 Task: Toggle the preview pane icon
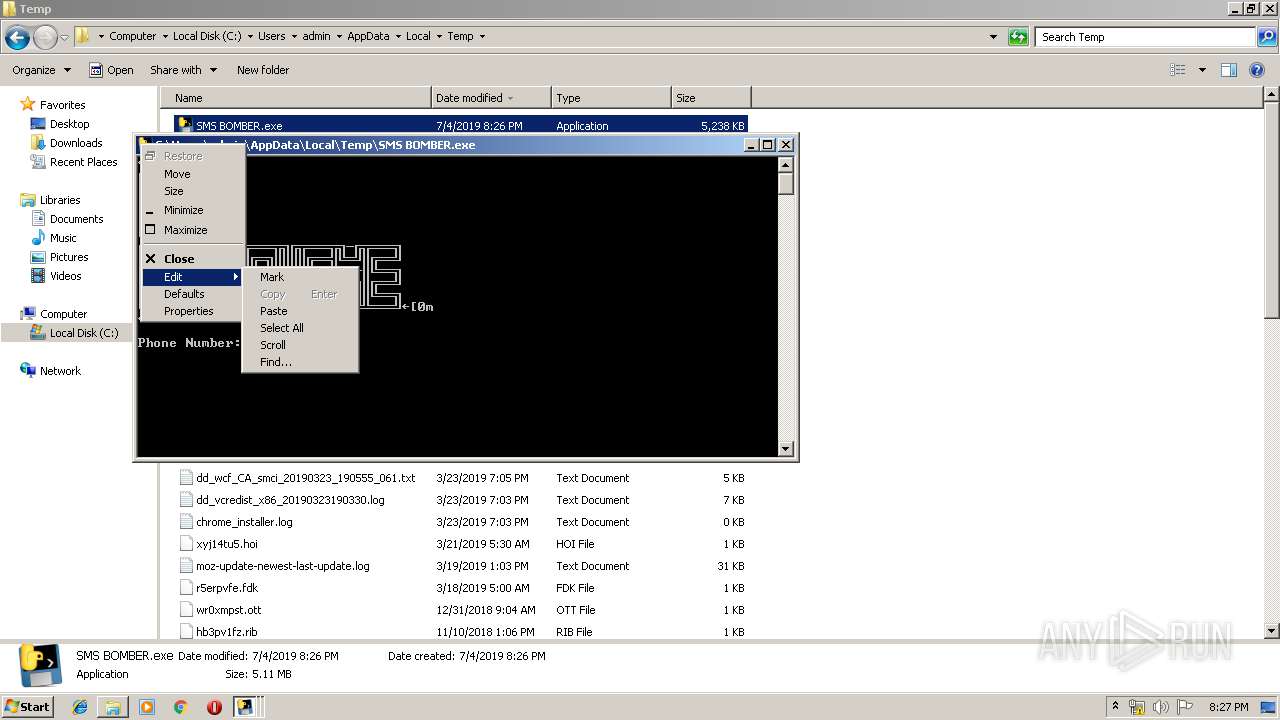pos(1229,70)
